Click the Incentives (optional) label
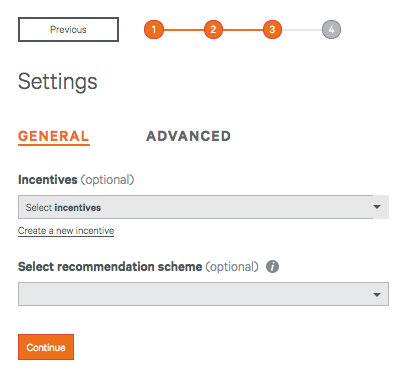Screen dimensions: 408x374 pyautogui.click(x=76, y=180)
